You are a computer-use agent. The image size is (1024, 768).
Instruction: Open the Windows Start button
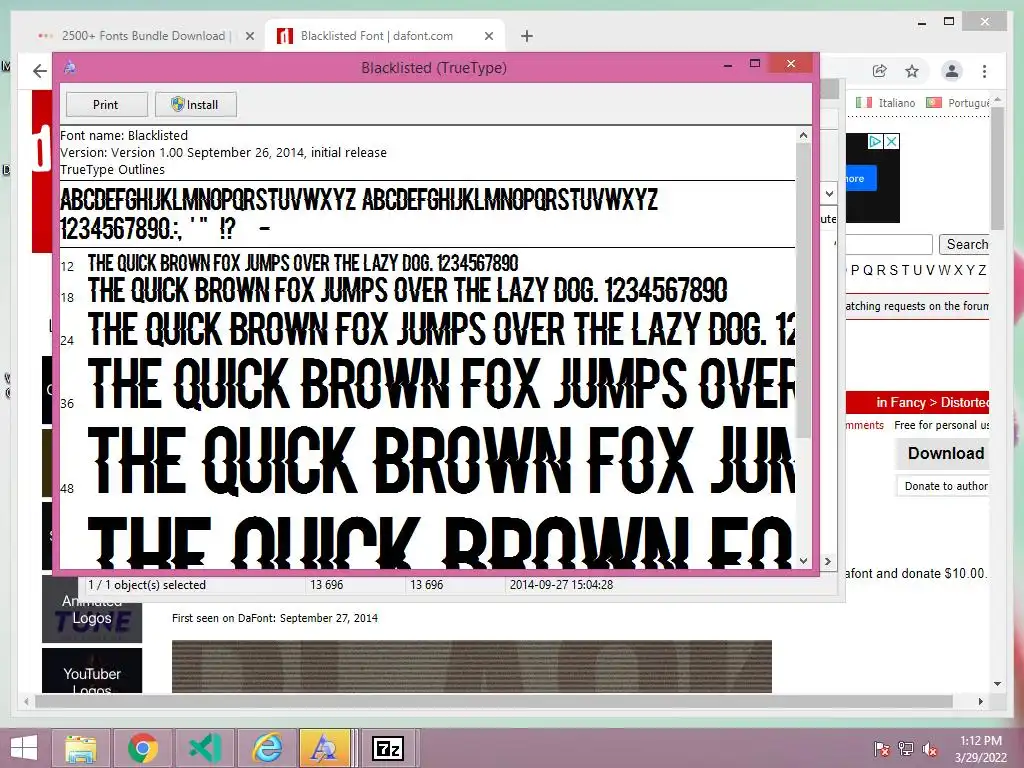tap(24, 748)
